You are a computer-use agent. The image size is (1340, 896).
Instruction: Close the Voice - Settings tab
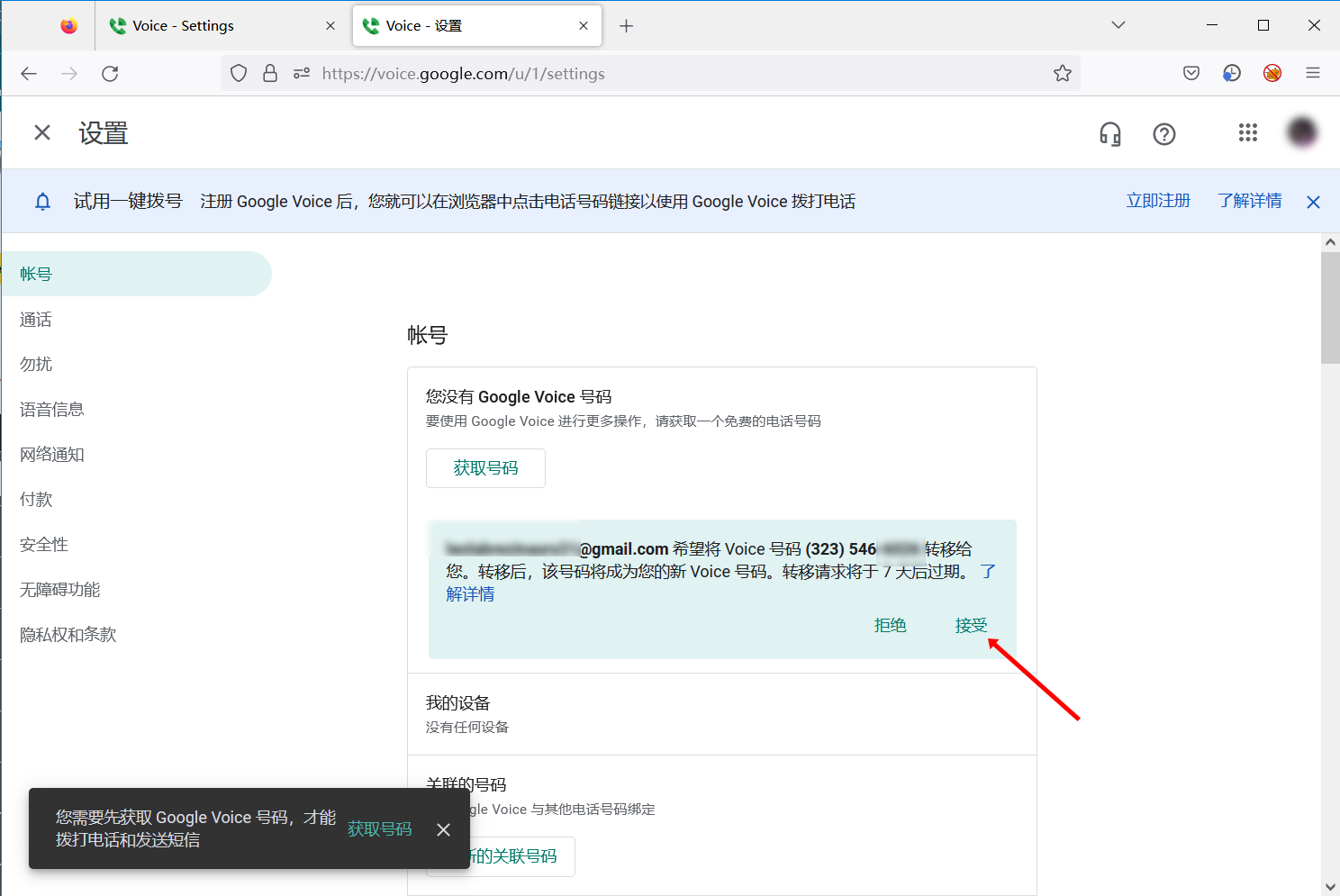click(x=330, y=26)
